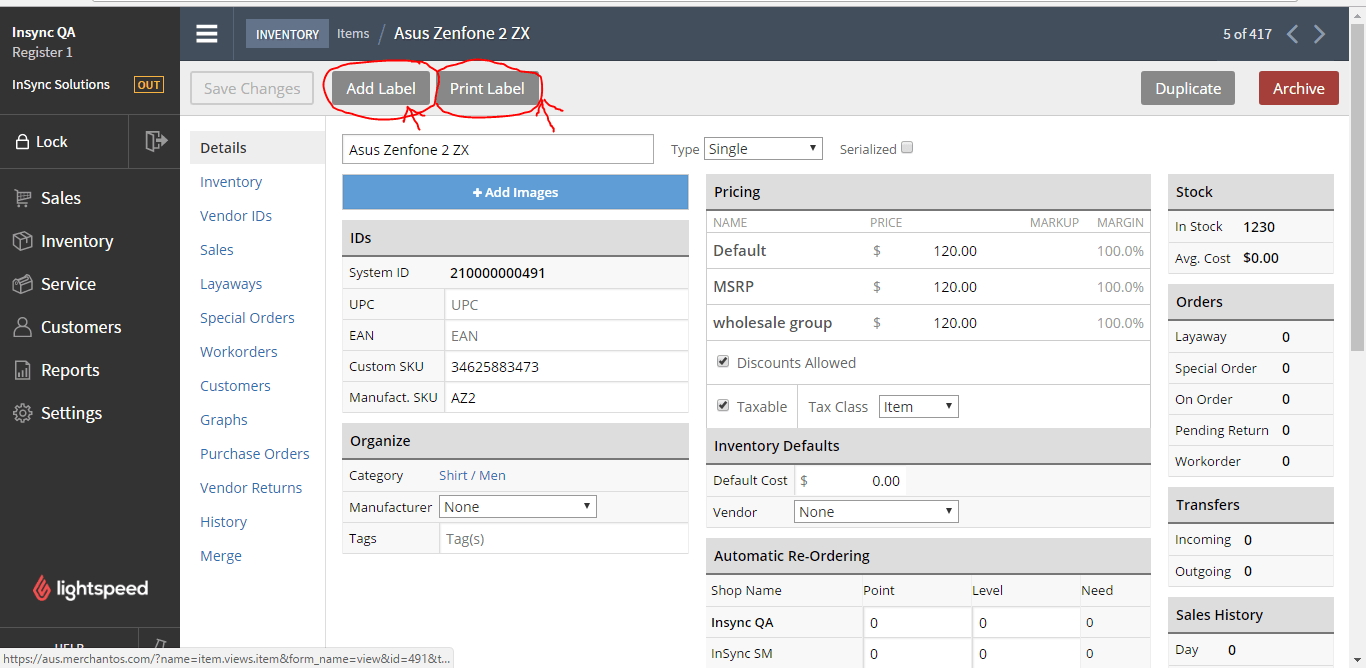
Task: Open Settings in the left sidebar
Action: (70, 413)
